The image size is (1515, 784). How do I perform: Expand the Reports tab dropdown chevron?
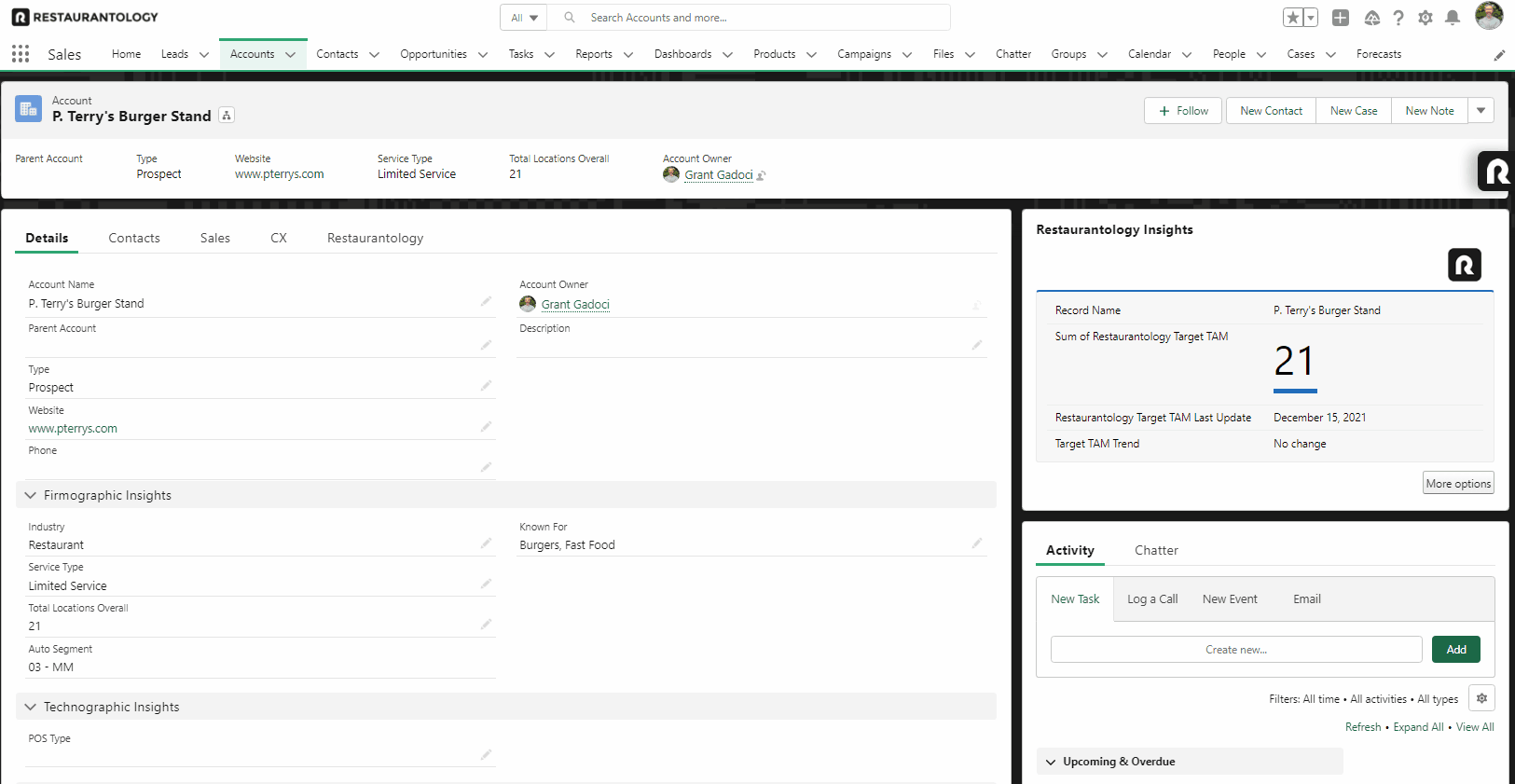628,55
